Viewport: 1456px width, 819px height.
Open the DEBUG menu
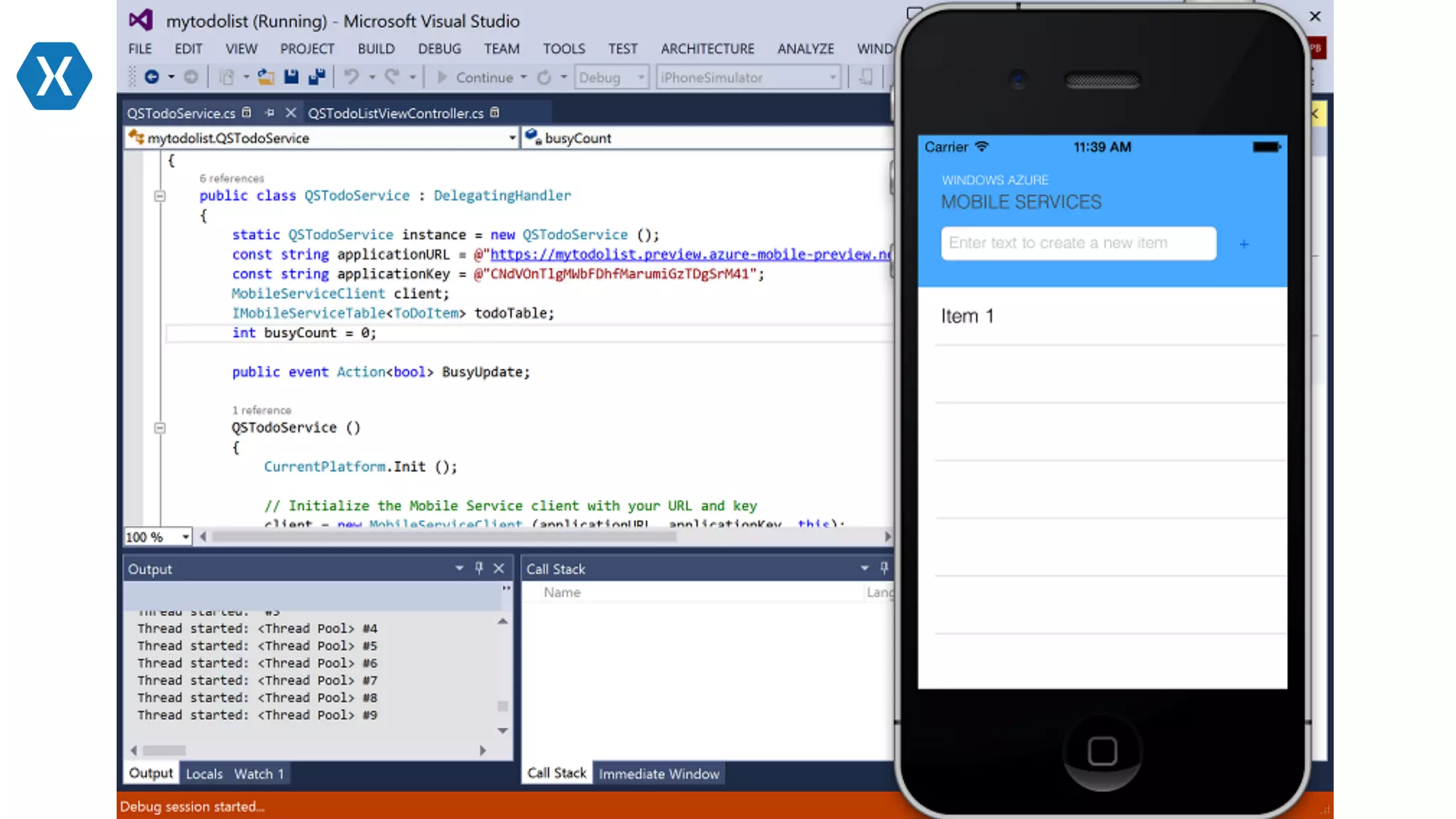pyautogui.click(x=439, y=48)
